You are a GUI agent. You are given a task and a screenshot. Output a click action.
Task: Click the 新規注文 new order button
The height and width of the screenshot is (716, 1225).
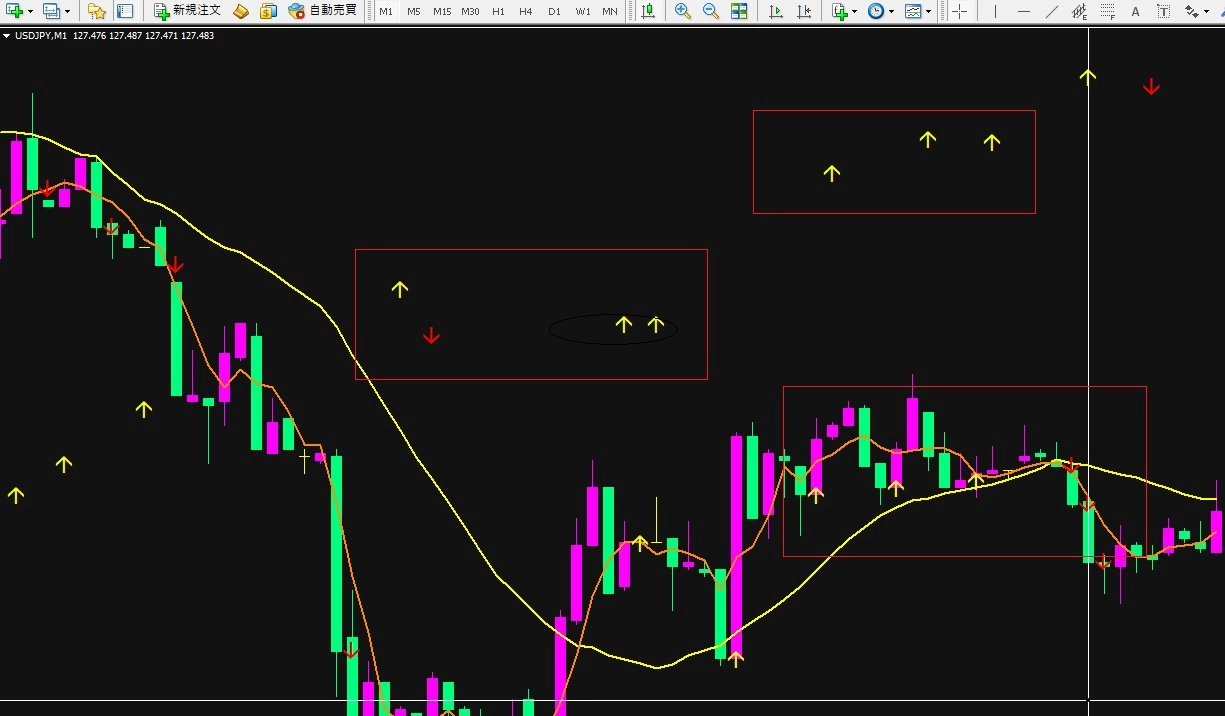(x=187, y=11)
